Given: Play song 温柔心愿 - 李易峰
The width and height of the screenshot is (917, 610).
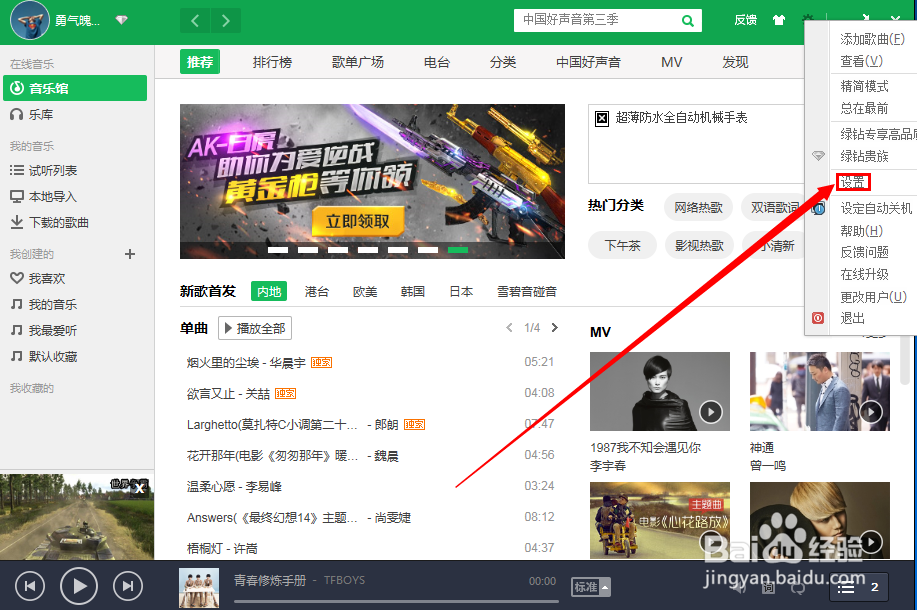Looking at the screenshot, I should (234, 487).
